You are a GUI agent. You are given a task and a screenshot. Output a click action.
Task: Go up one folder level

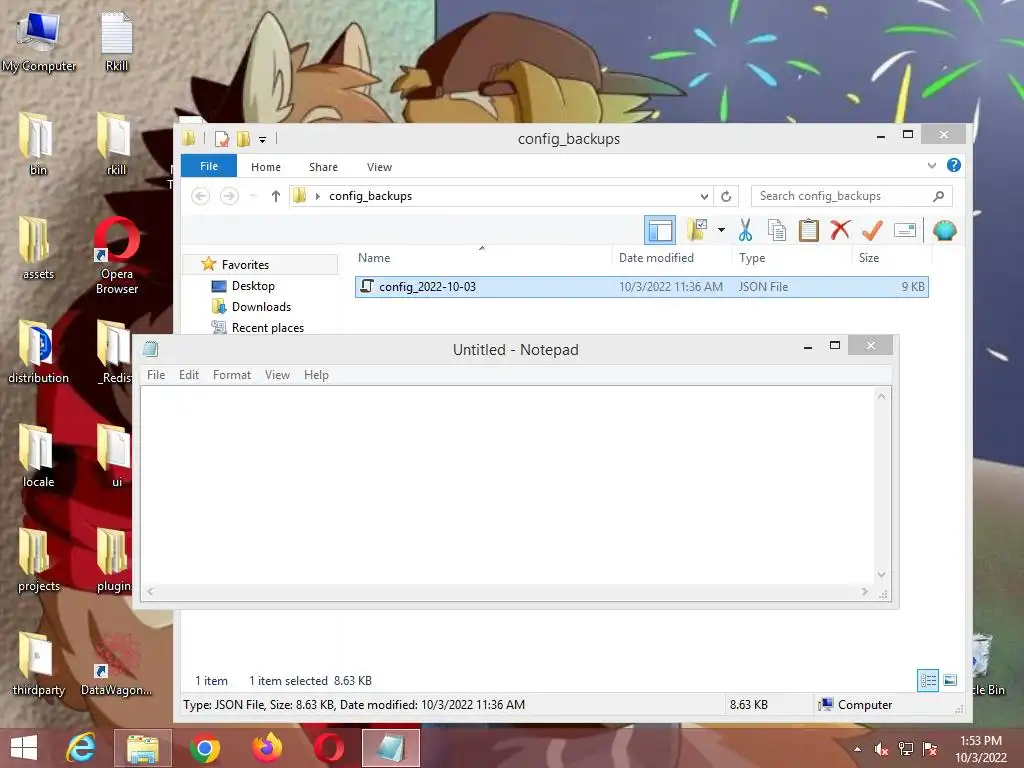click(x=276, y=196)
